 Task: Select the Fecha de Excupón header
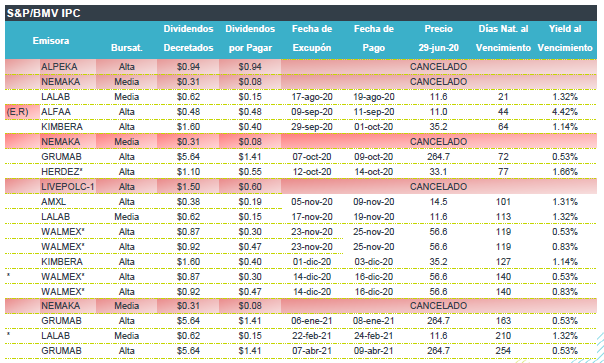click(x=312, y=38)
